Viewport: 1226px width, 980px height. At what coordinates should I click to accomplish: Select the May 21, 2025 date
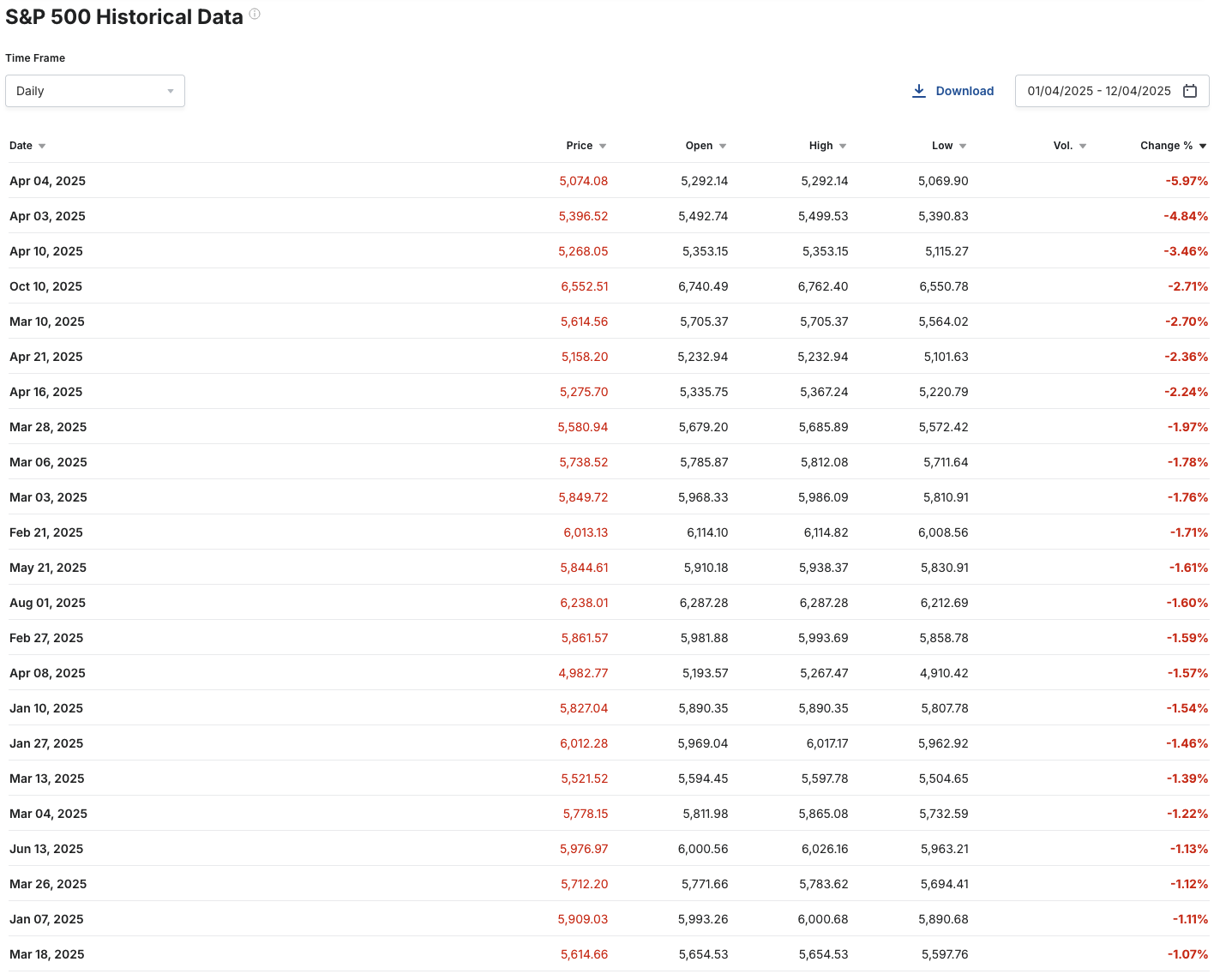click(48, 568)
